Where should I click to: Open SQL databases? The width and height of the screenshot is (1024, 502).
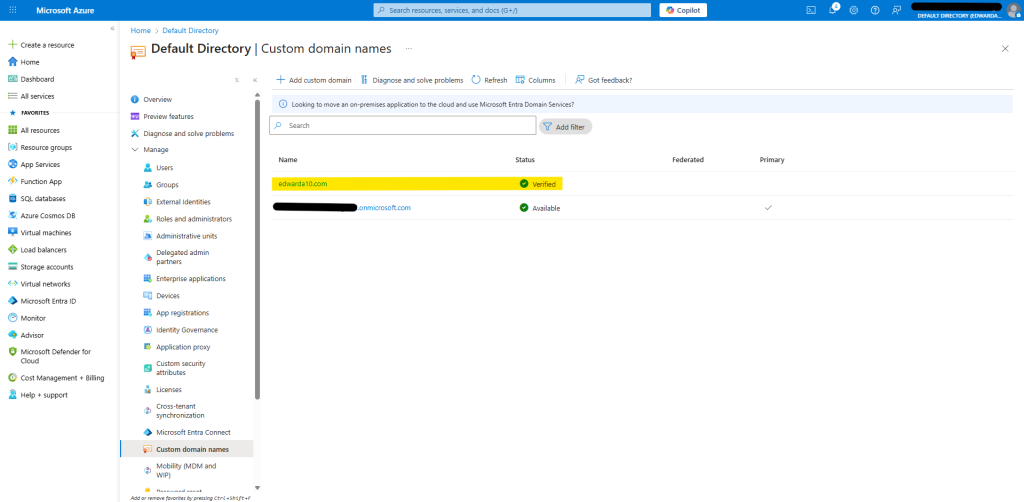coord(37,198)
